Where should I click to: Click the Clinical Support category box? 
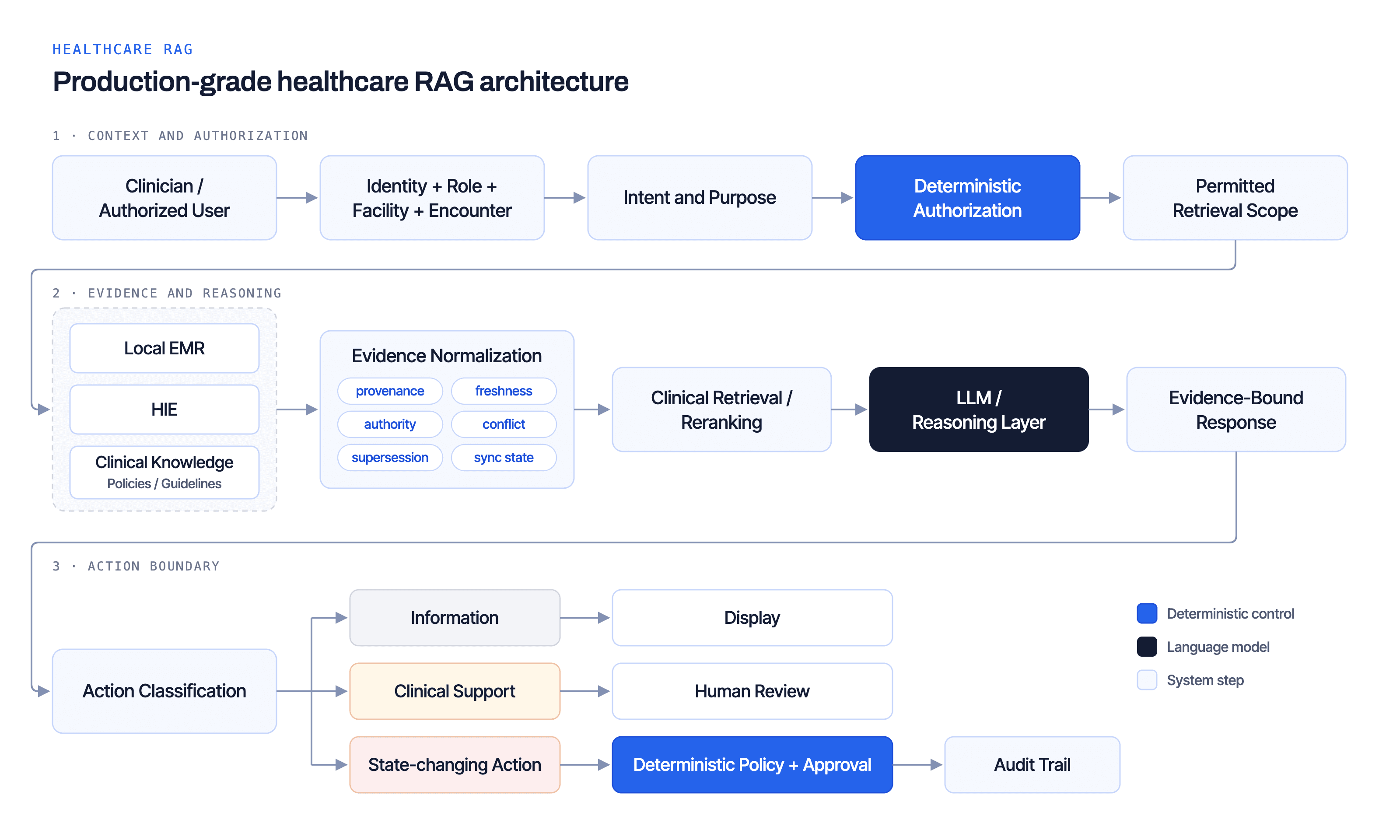click(455, 691)
